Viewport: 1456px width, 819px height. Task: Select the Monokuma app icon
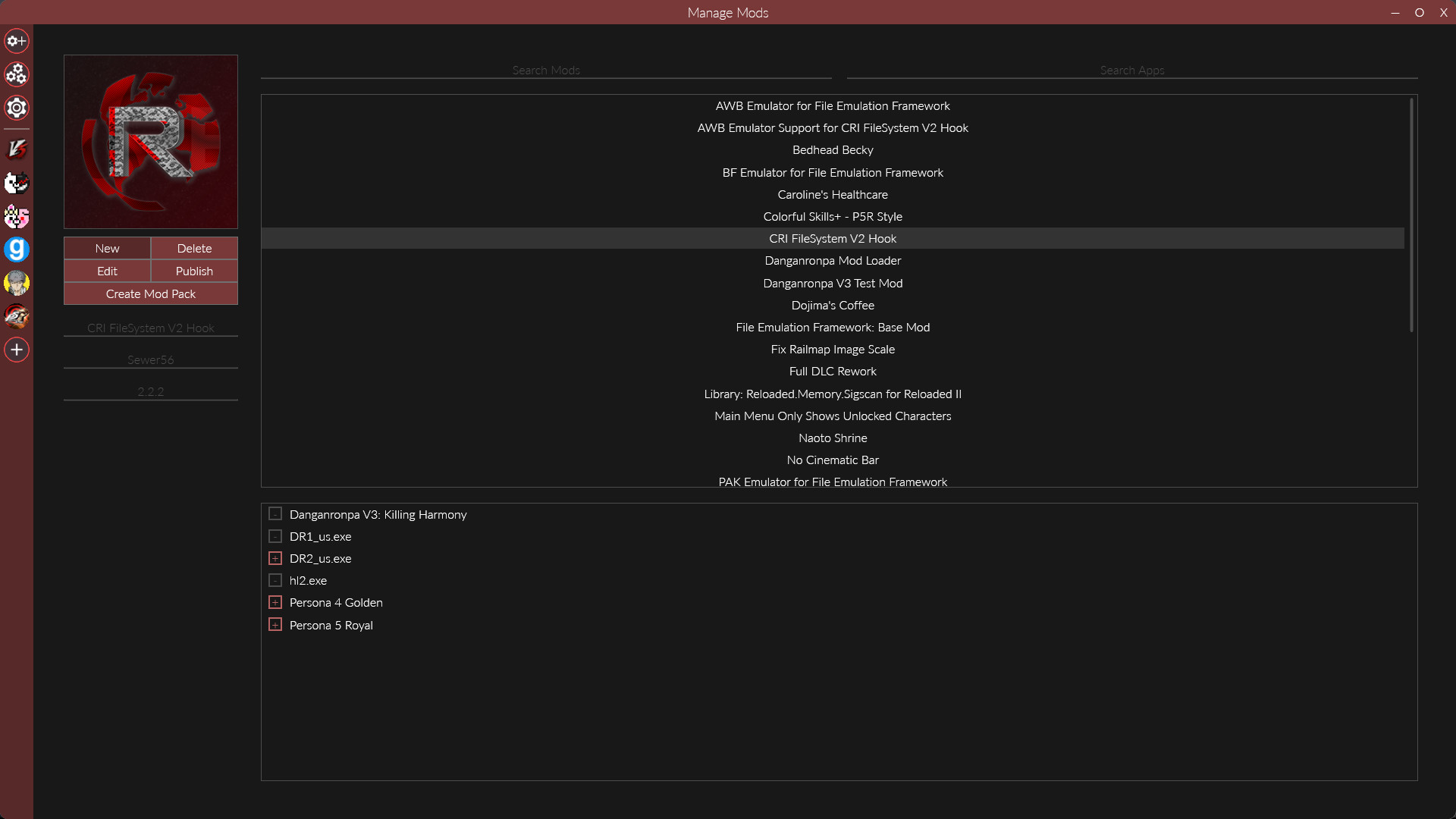coord(17,183)
